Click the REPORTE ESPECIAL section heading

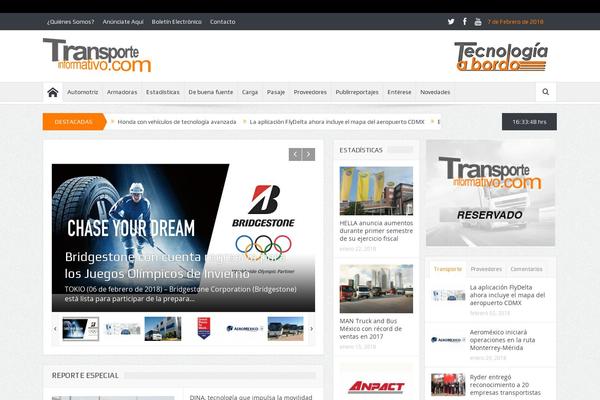pyautogui.click(x=85, y=376)
